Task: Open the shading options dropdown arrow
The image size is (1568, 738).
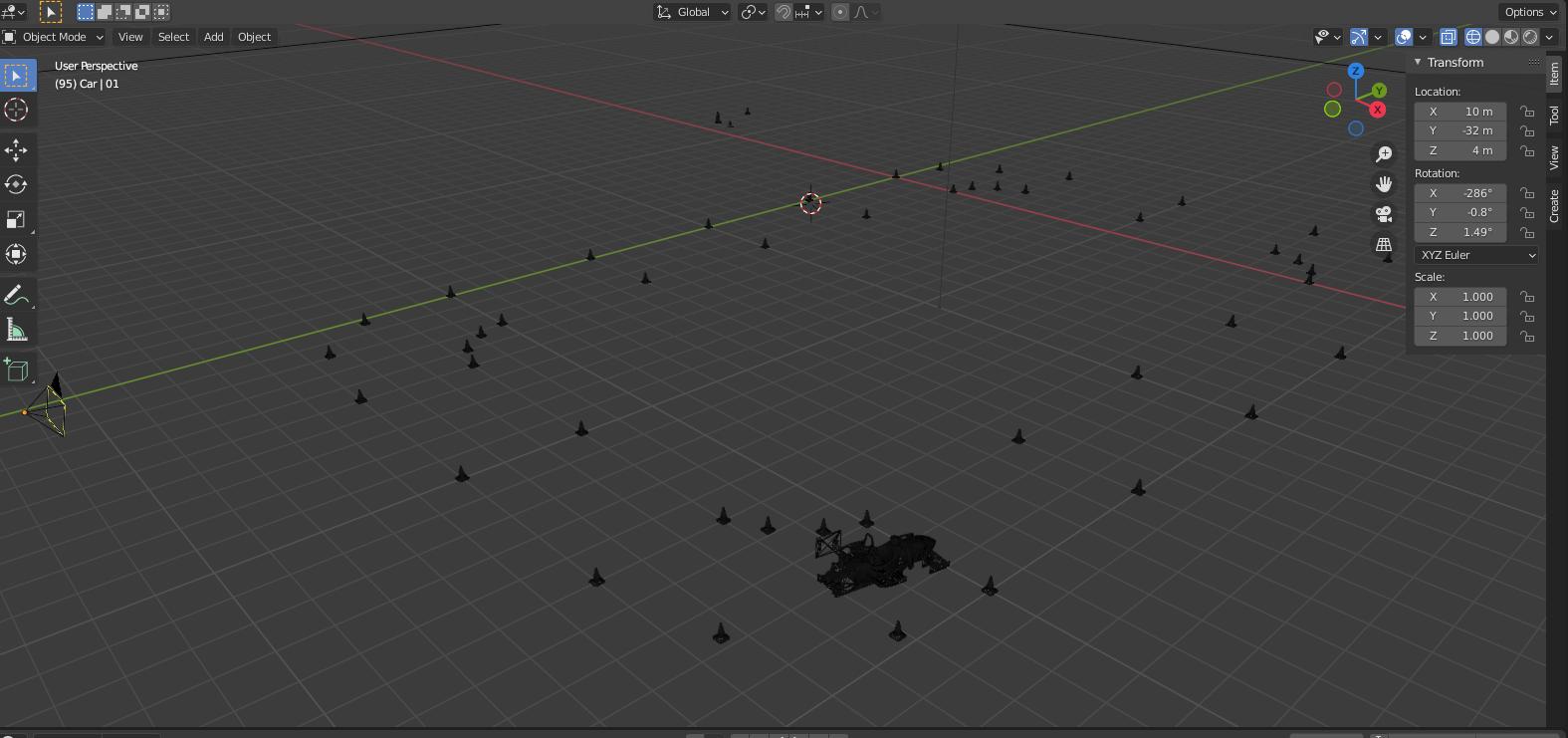Action: [1549, 37]
